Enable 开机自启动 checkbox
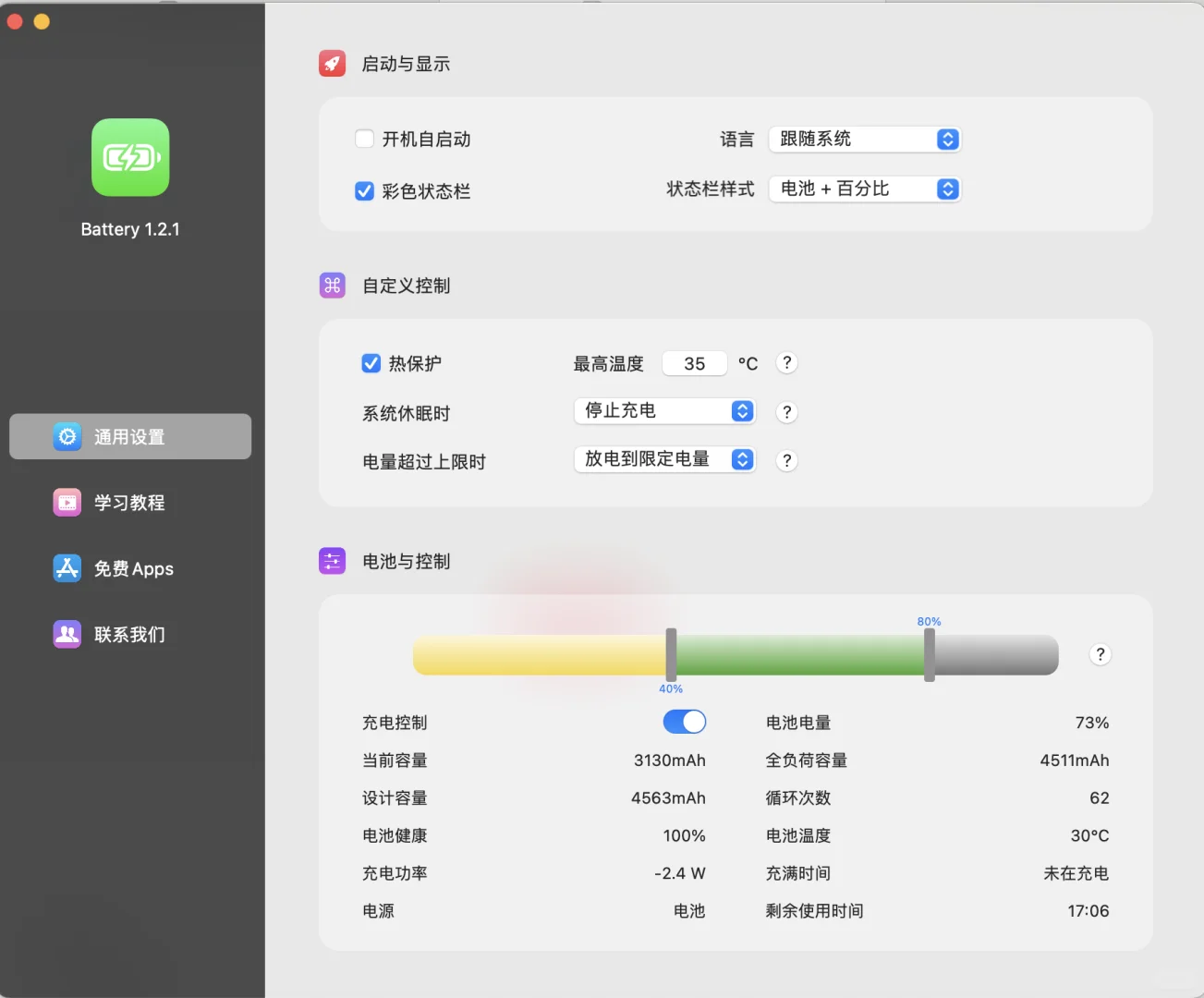This screenshot has width=1204, height=998. coord(365,138)
